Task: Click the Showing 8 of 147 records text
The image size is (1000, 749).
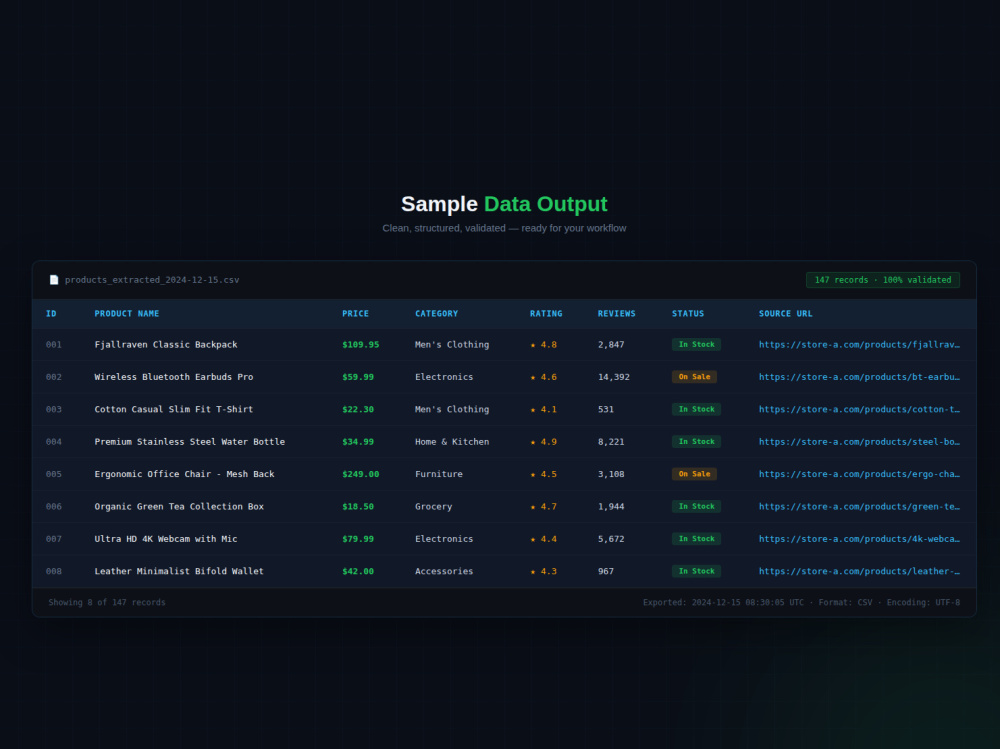Action: pyautogui.click(x=107, y=602)
